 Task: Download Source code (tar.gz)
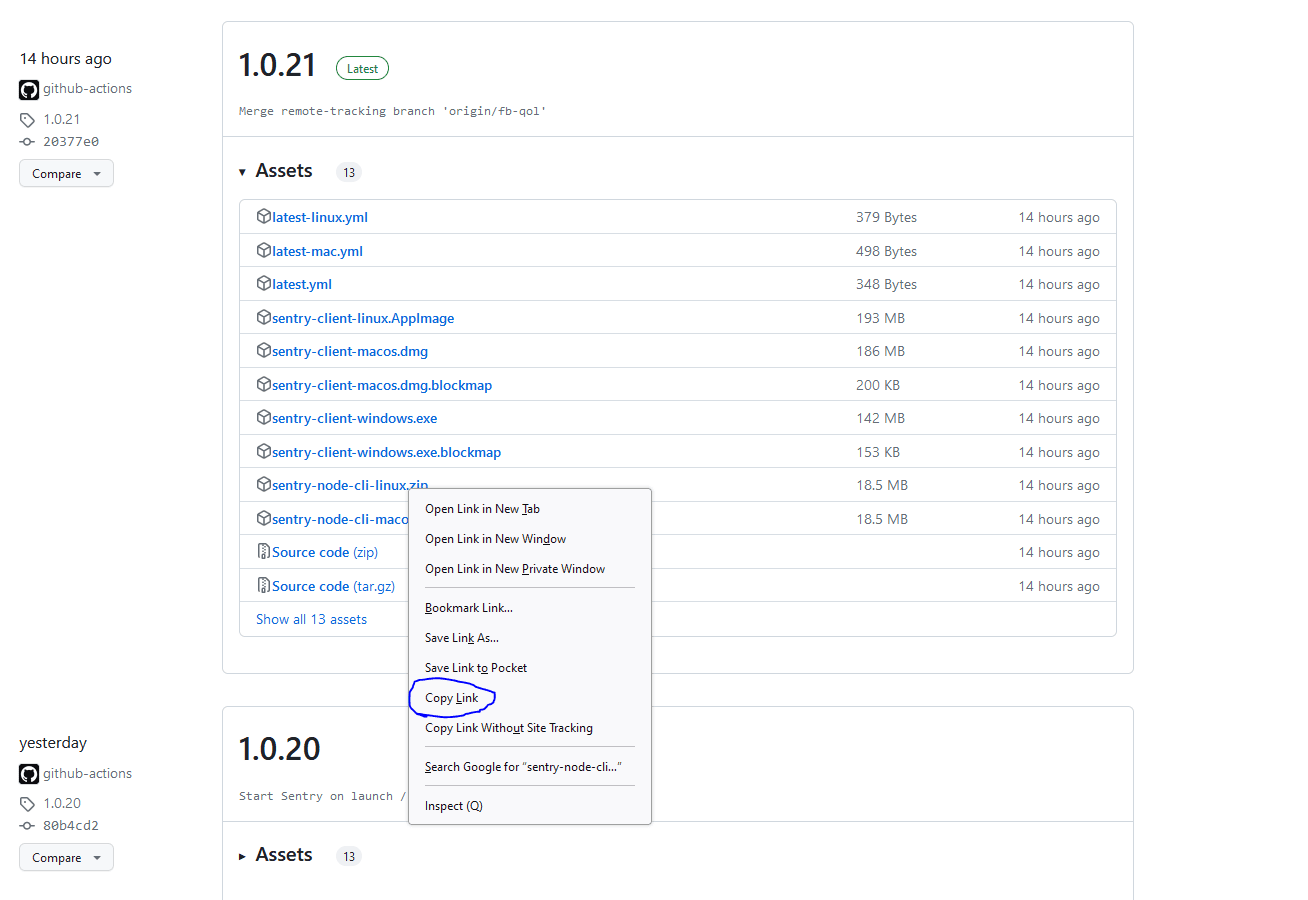tap(332, 586)
